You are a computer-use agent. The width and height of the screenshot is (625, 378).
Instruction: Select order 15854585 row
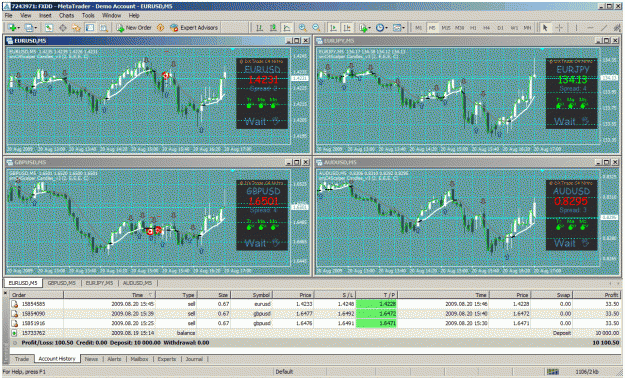tap(315, 304)
